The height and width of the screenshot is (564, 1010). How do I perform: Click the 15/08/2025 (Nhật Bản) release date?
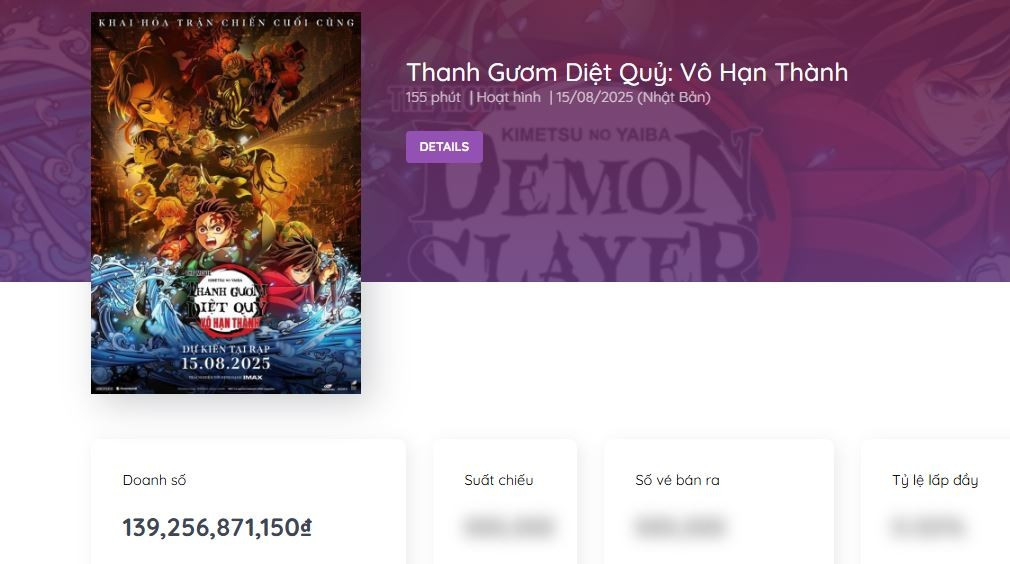click(x=633, y=97)
